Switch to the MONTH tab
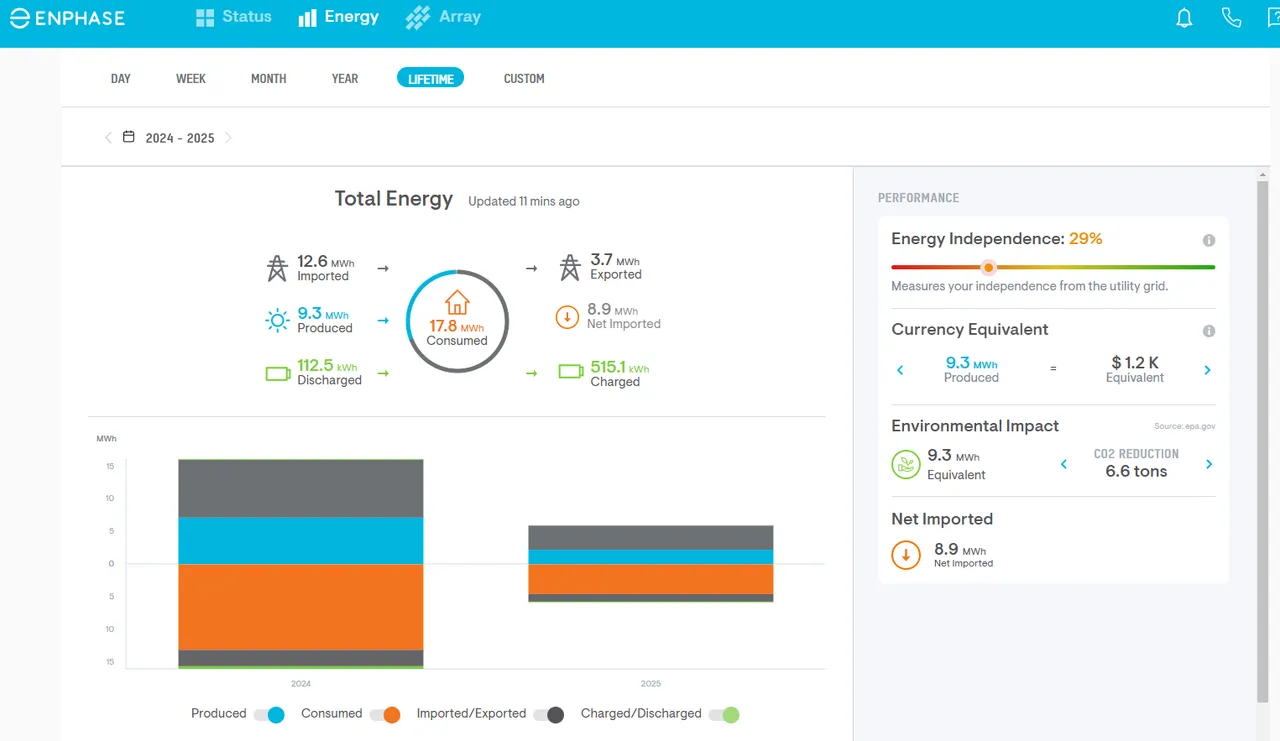This screenshot has width=1280, height=741. [x=268, y=78]
